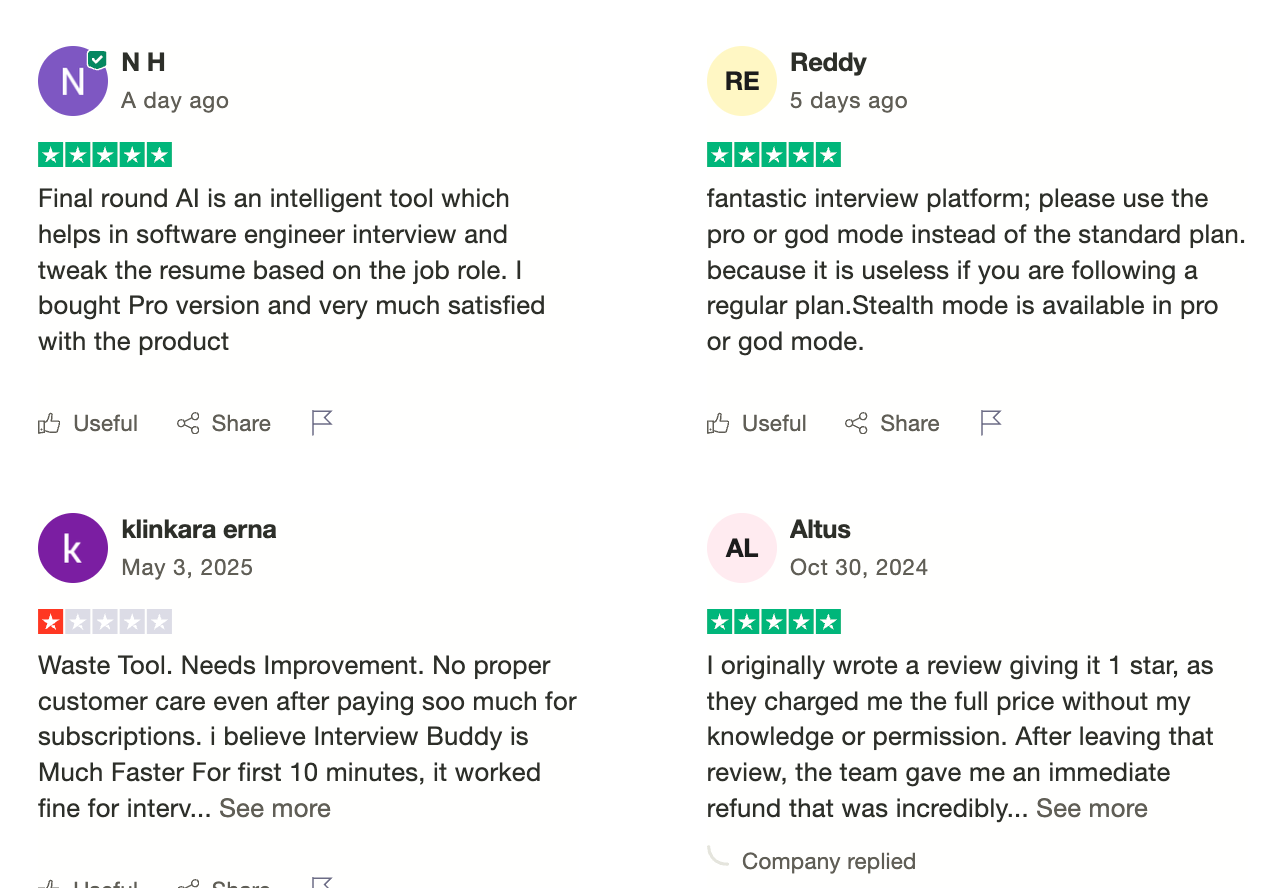
Task: Click the five-star rating on Altus's review
Action: (x=774, y=622)
